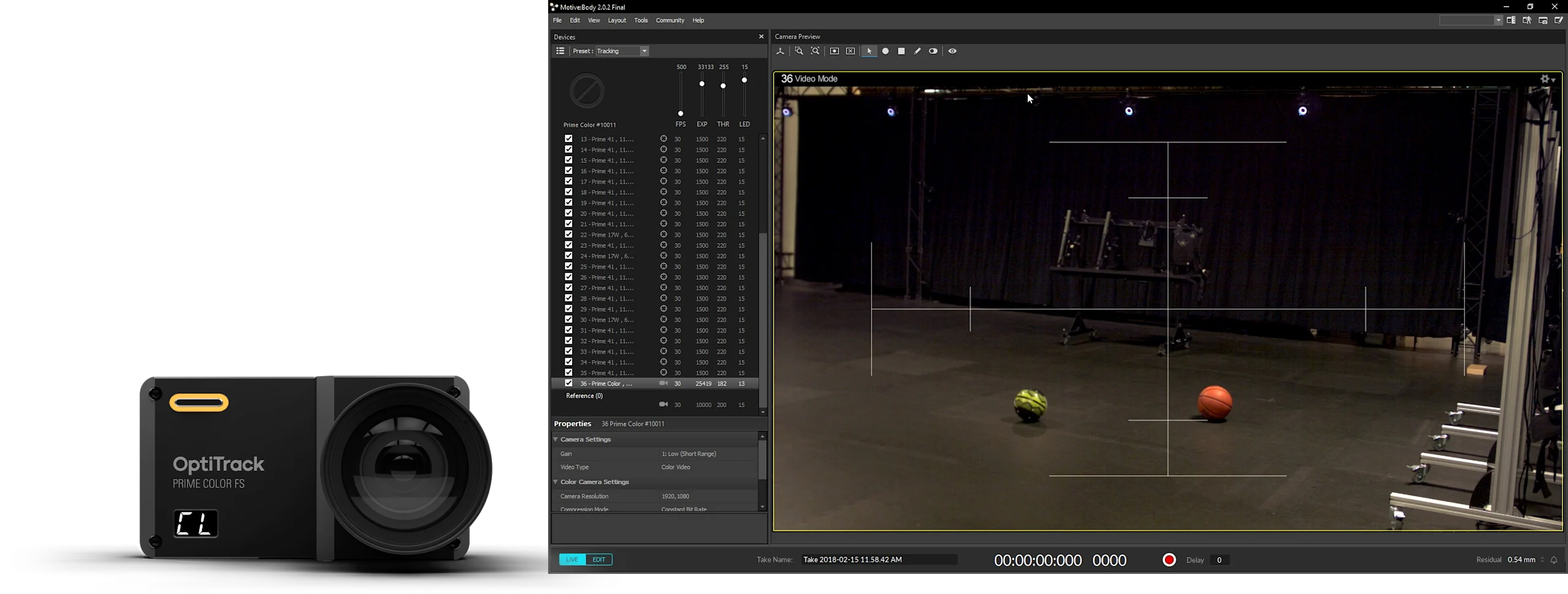Uncheck camera 13 - Prime 41 checkbox
This screenshot has width=1568, height=594.
568,139
